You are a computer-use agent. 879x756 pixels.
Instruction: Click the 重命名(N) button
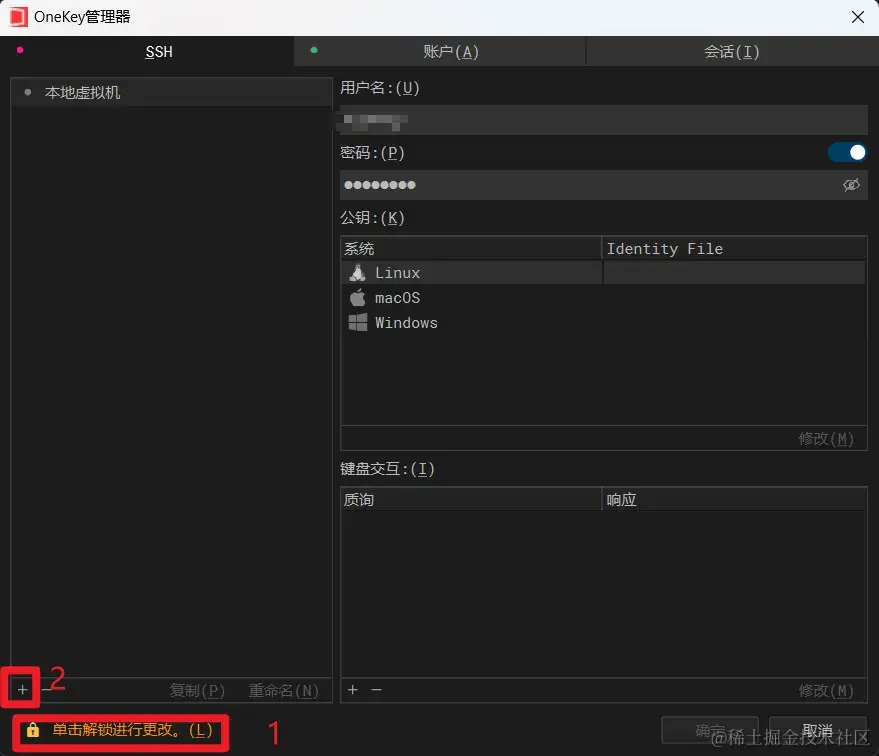point(283,690)
